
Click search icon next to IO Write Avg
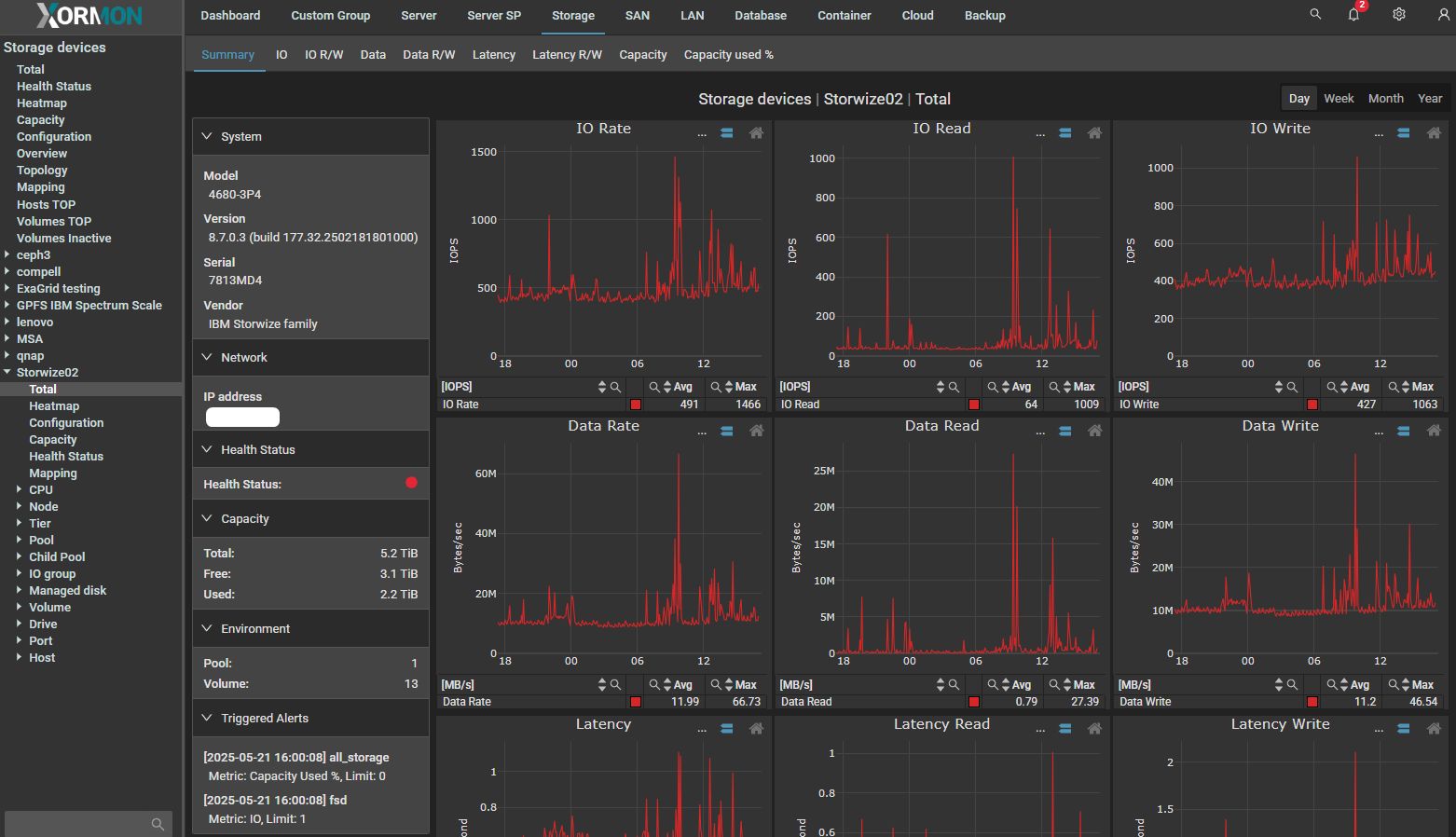(1331, 387)
